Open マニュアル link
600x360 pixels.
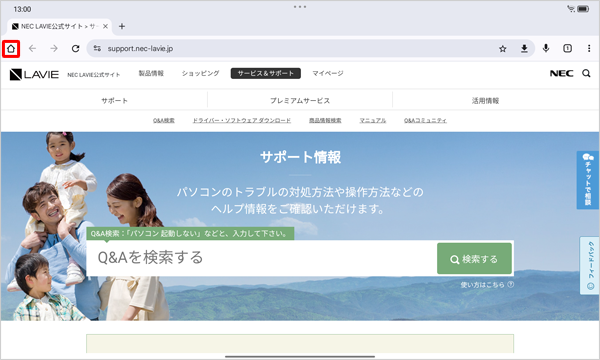(373, 121)
